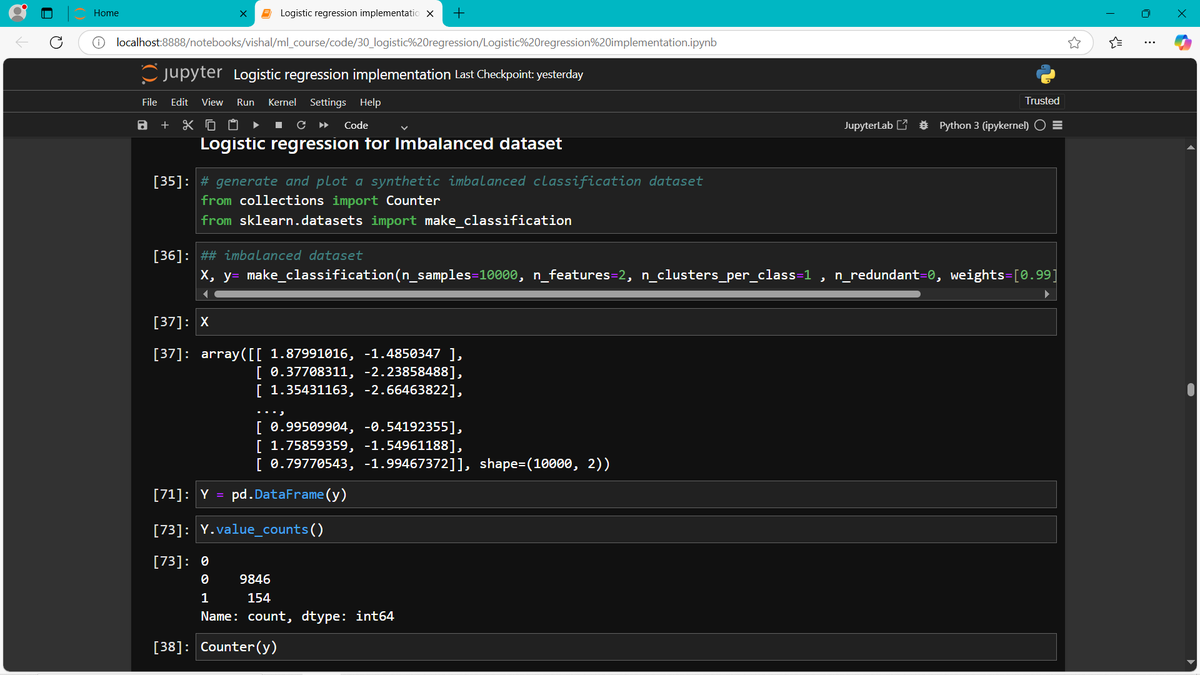Go back with the browser back arrow

(x=23, y=43)
